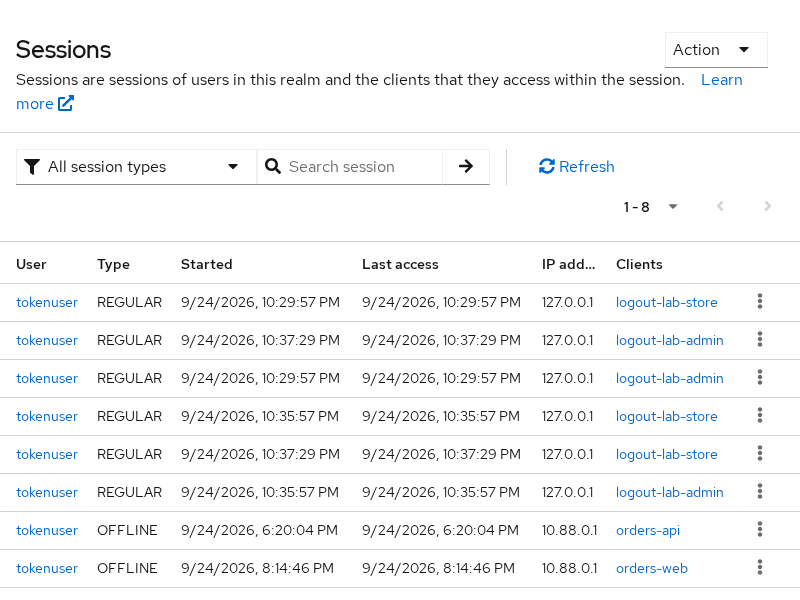Click Started time 9/24/2026, 8:14:46 PM
The image size is (800, 600).
257,568
